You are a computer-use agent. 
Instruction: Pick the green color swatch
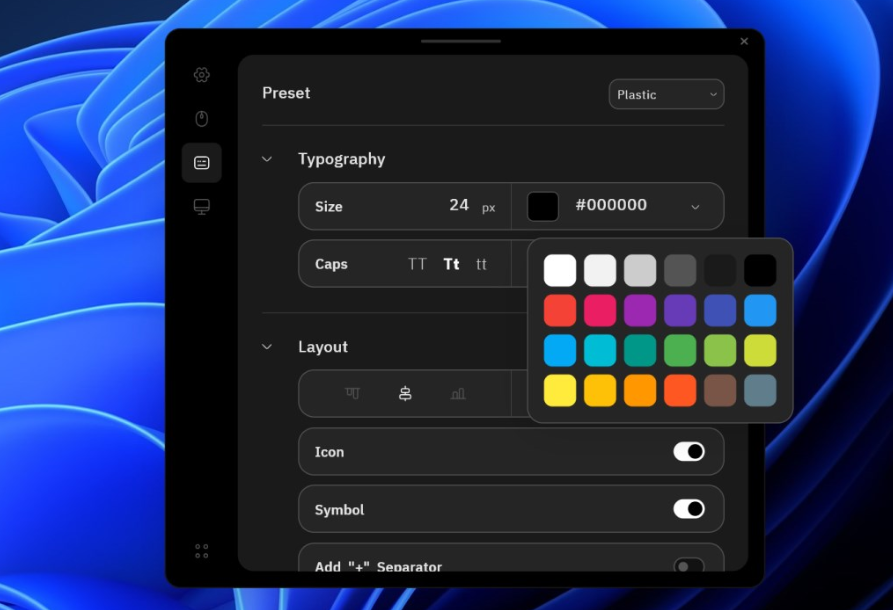pyautogui.click(x=680, y=350)
